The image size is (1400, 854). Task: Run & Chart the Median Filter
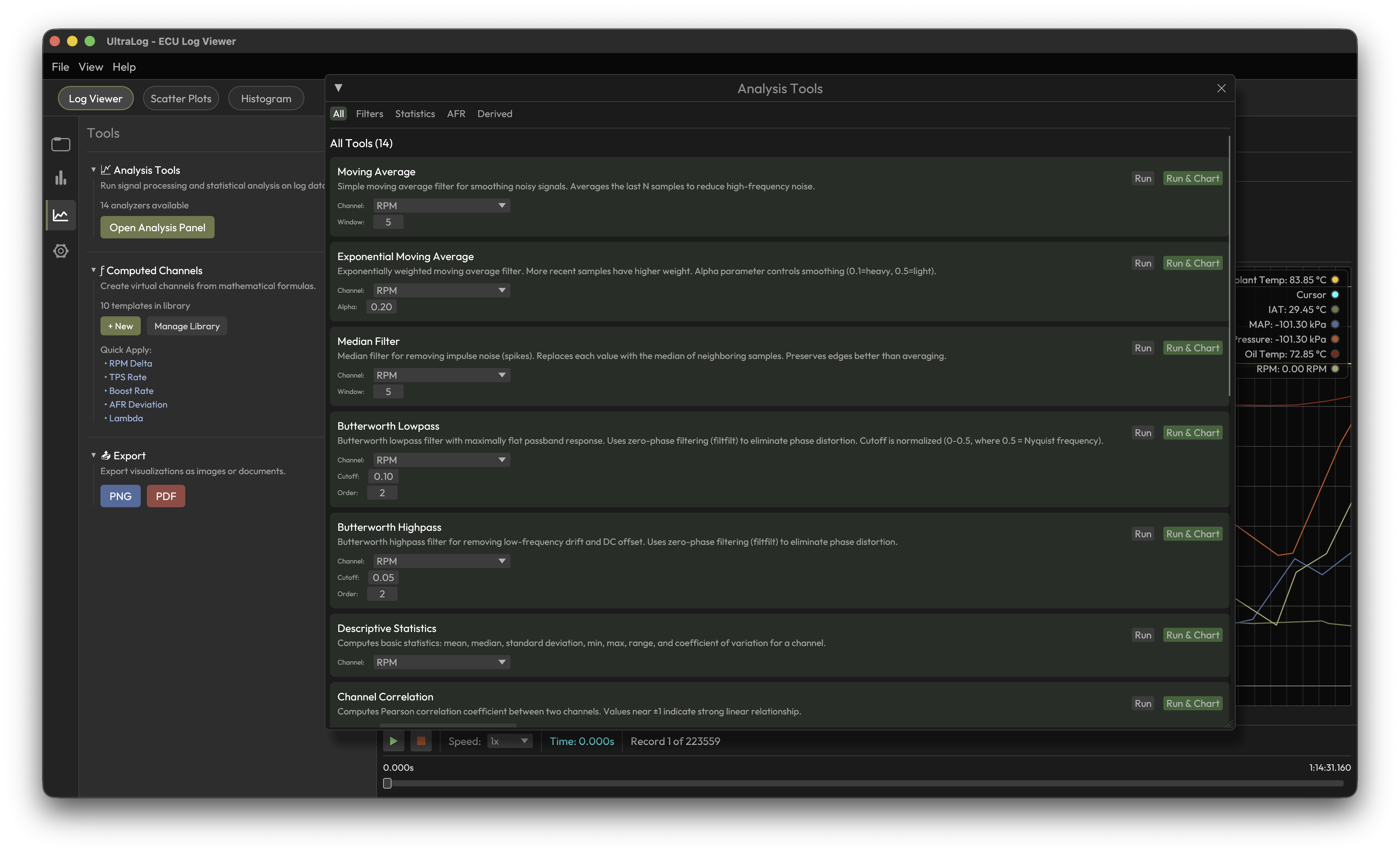coord(1193,348)
